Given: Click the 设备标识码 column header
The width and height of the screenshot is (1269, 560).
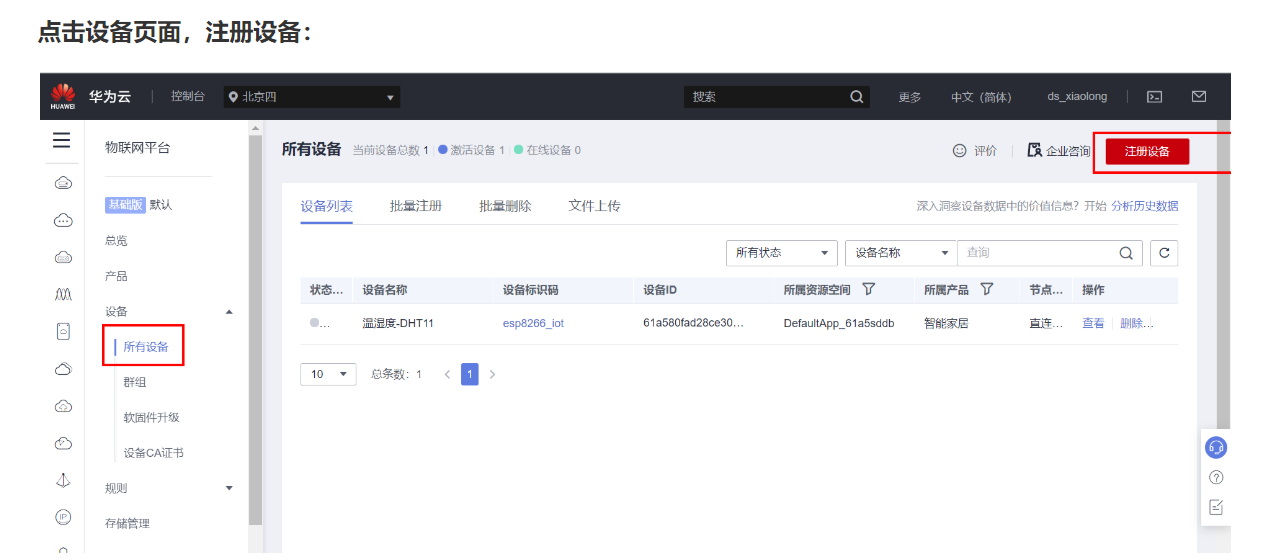Looking at the screenshot, I should (530, 290).
